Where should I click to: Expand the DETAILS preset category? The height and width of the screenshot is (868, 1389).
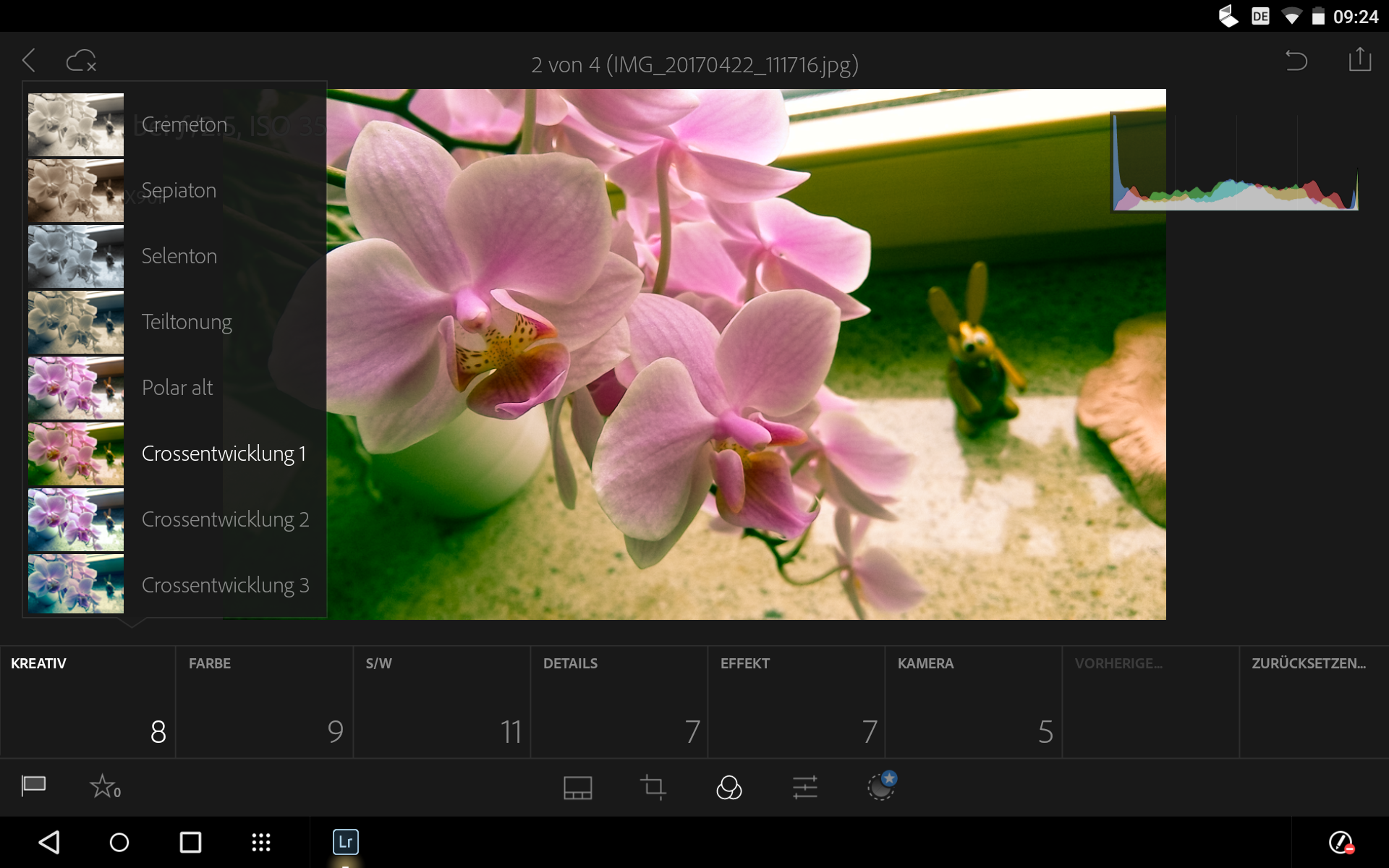click(x=619, y=702)
